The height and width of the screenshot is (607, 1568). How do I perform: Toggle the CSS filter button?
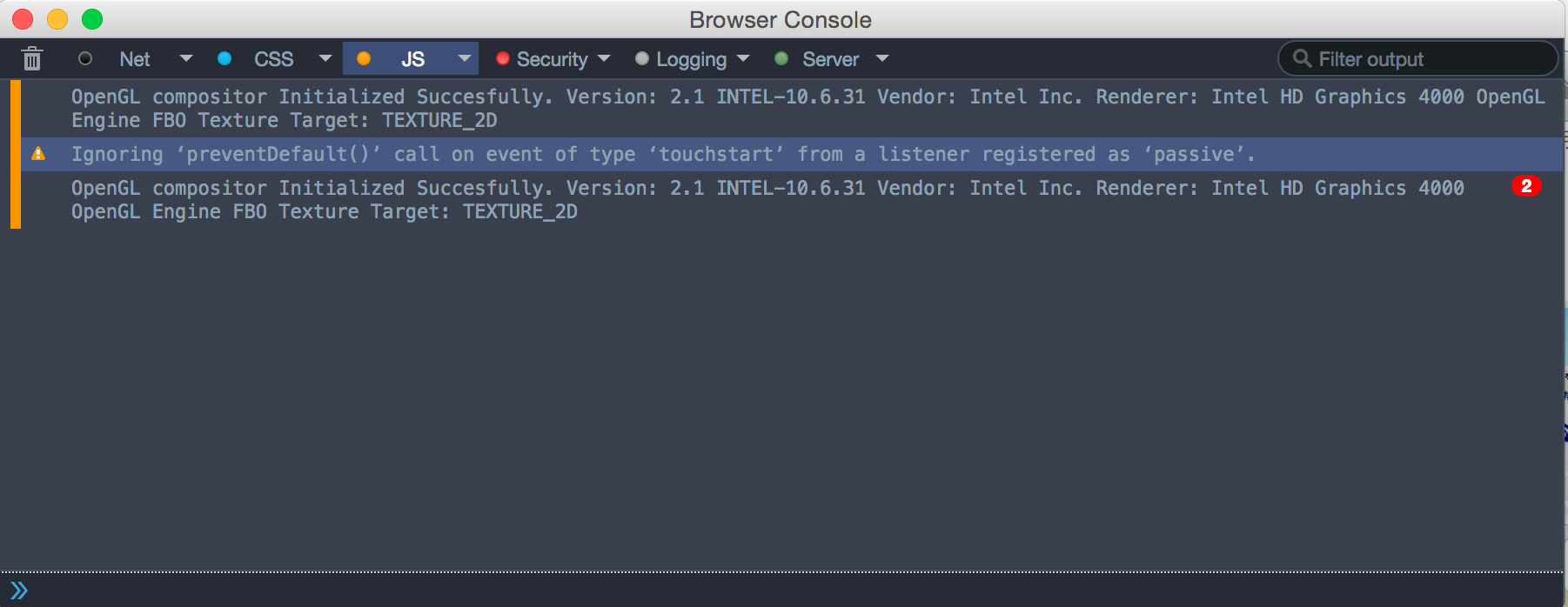273,59
